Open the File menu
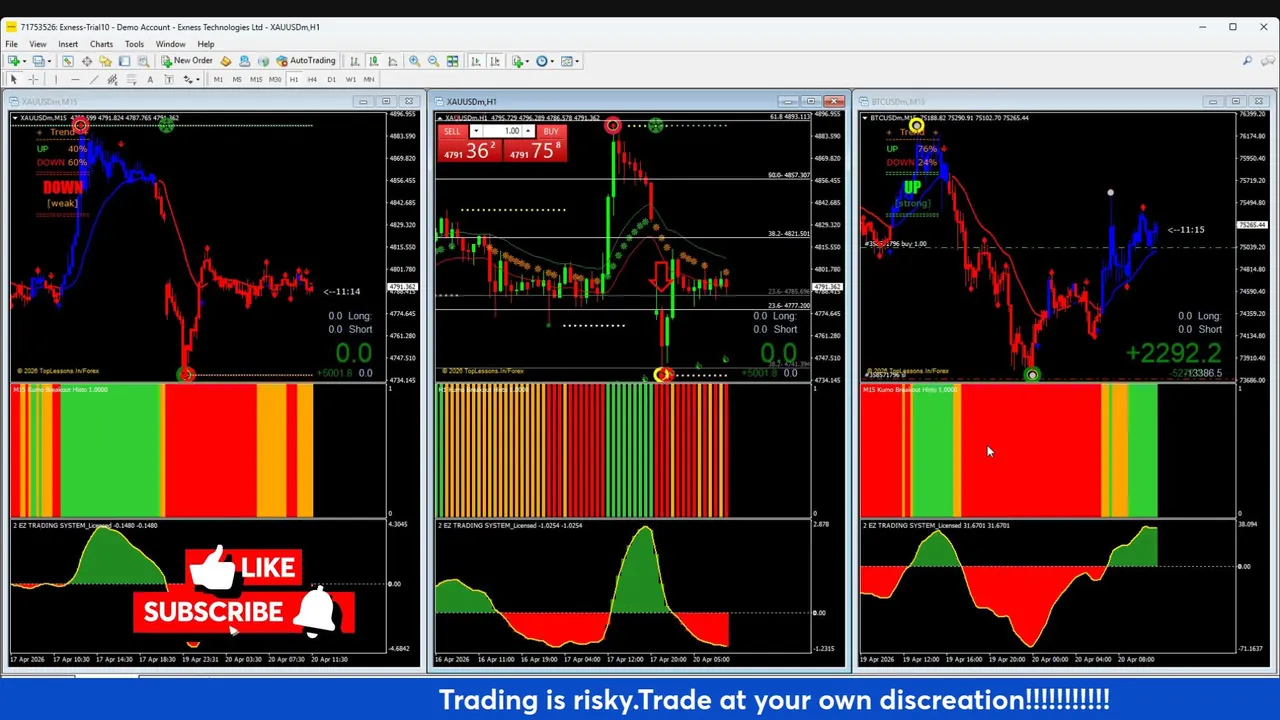Viewport: 1280px width, 720px height. pyautogui.click(x=12, y=44)
